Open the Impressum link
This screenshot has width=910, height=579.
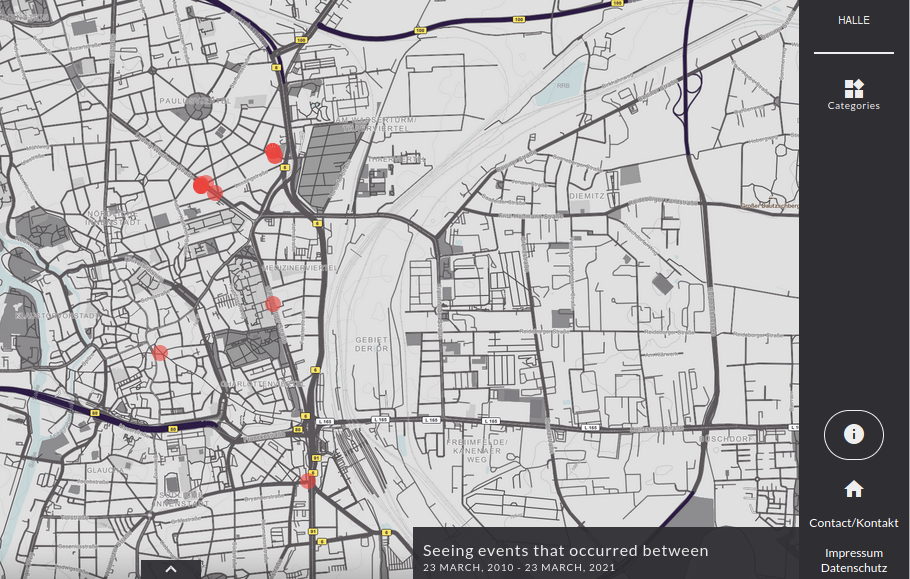point(853,553)
